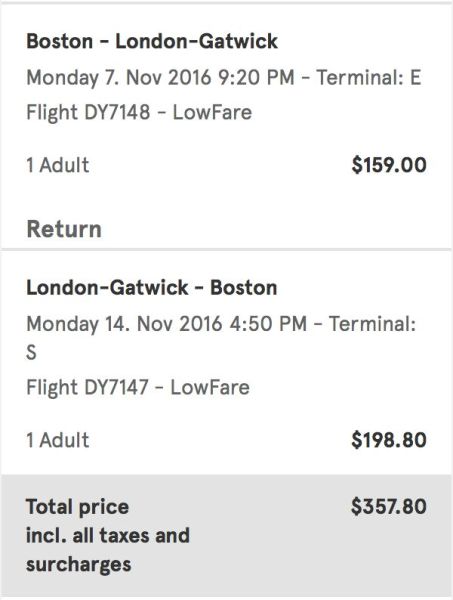The image size is (453, 600).
Task: Click the $198.80 return fare price
Action: click(x=389, y=440)
